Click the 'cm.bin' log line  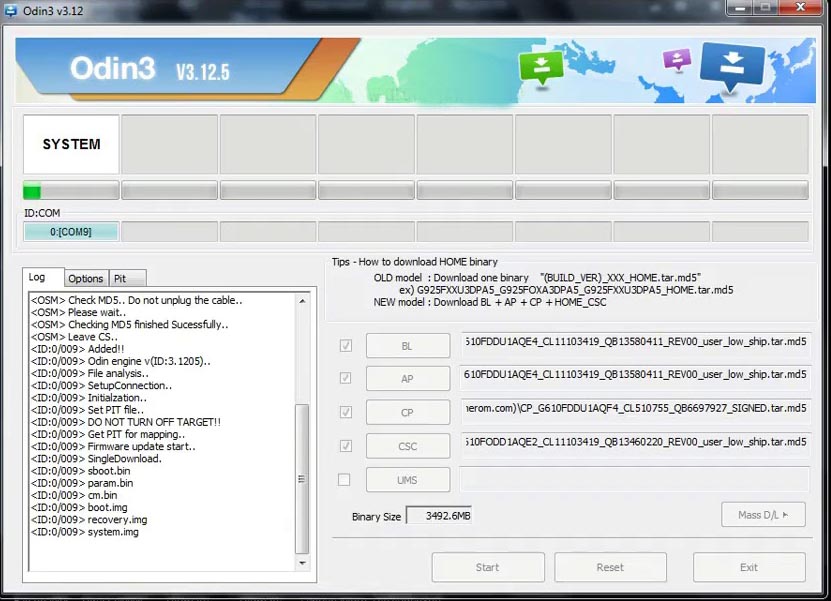pos(74,496)
